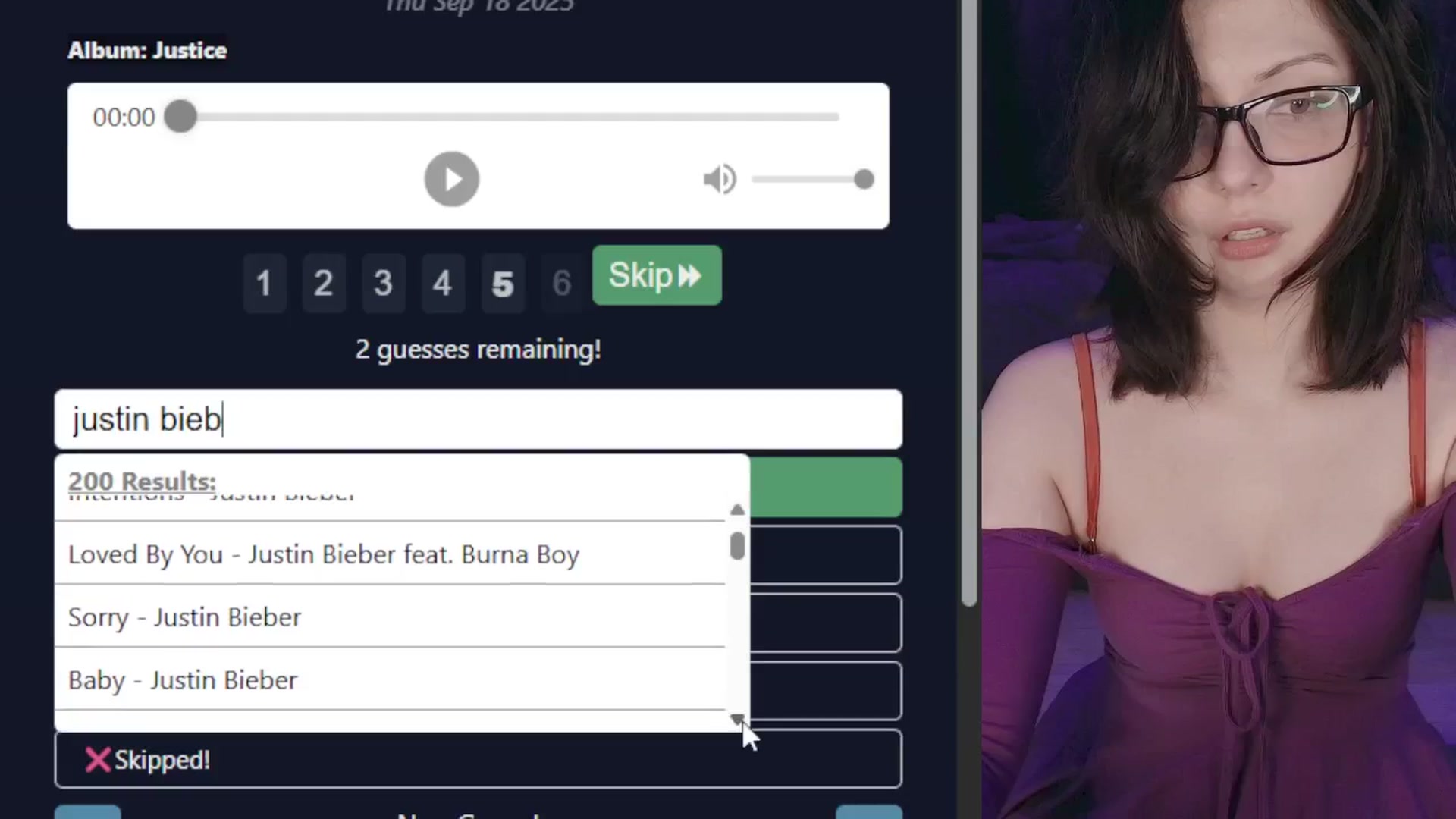The width and height of the screenshot is (1456, 819).
Task: Click the results list scrollbar thumb
Action: pyautogui.click(x=737, y=546)
